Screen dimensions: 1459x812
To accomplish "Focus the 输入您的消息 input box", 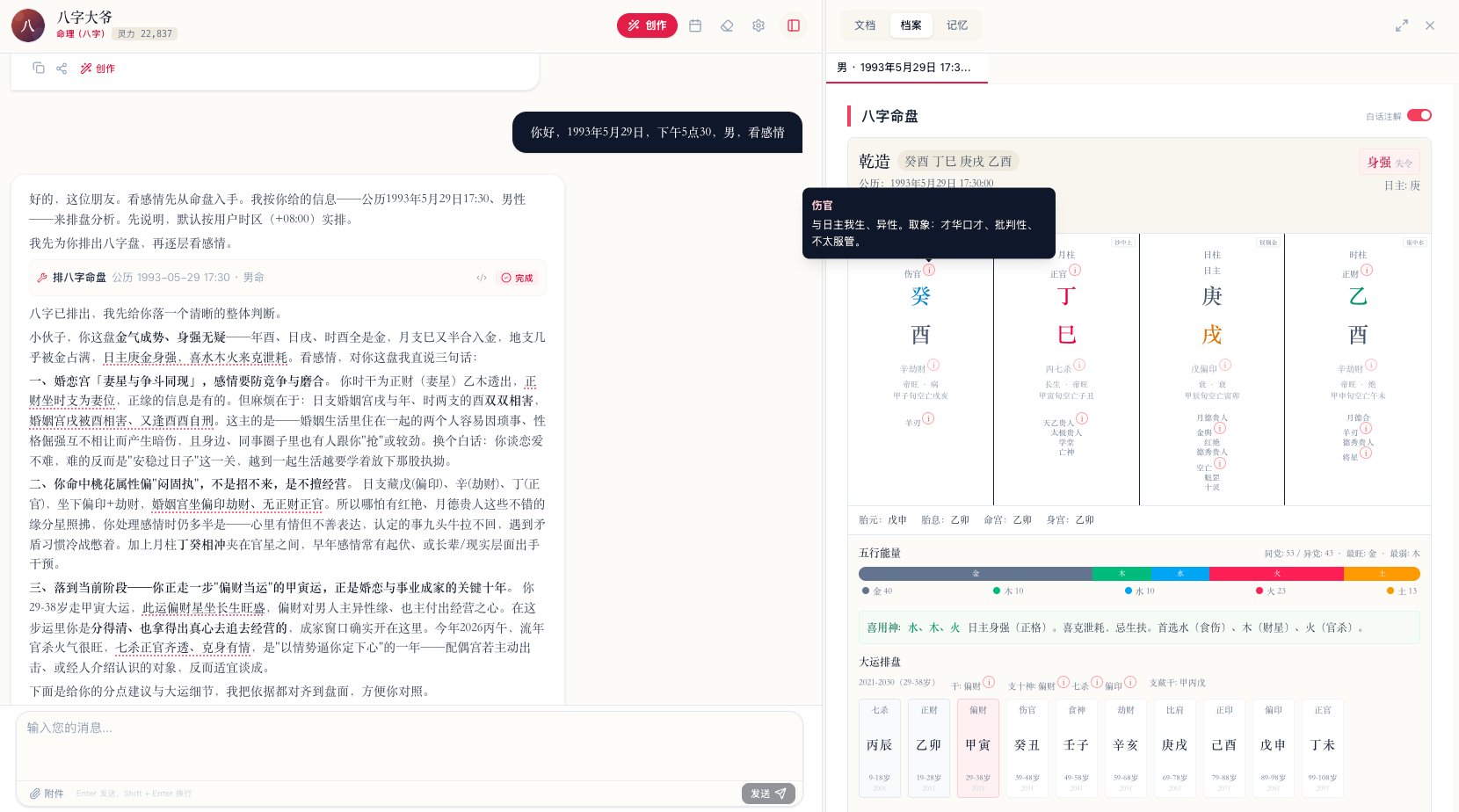I will point(410,743).
